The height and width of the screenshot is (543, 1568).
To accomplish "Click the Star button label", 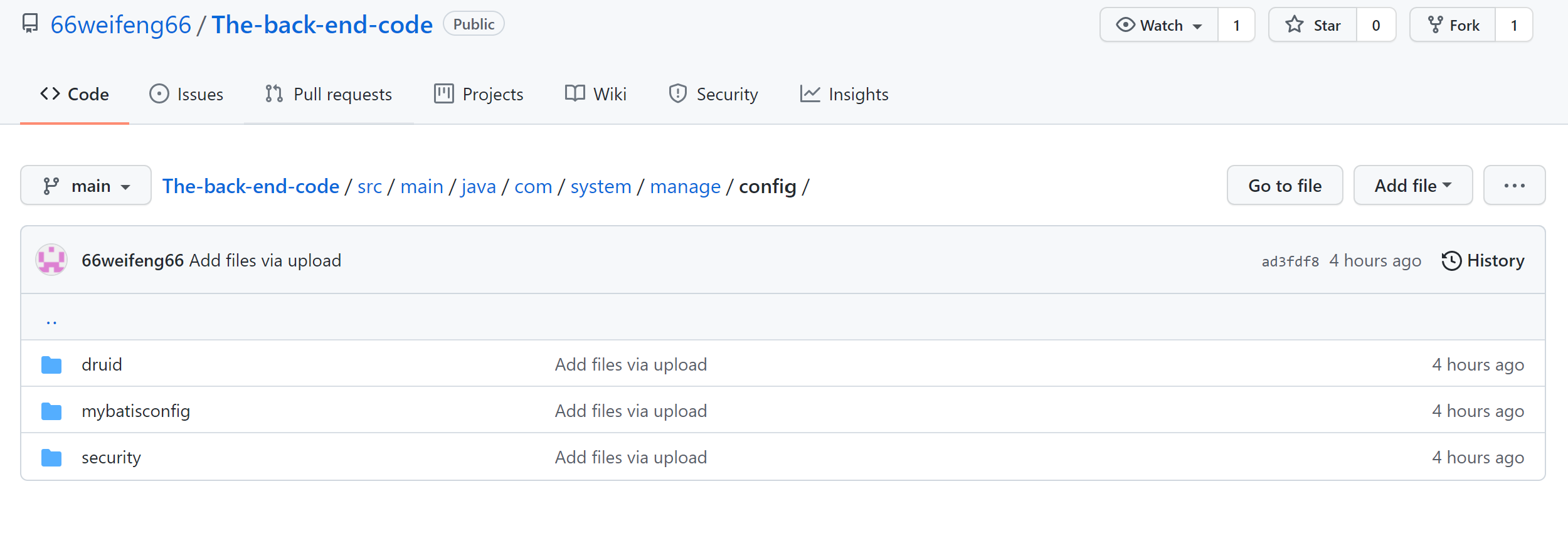I will pos(1327,25).
